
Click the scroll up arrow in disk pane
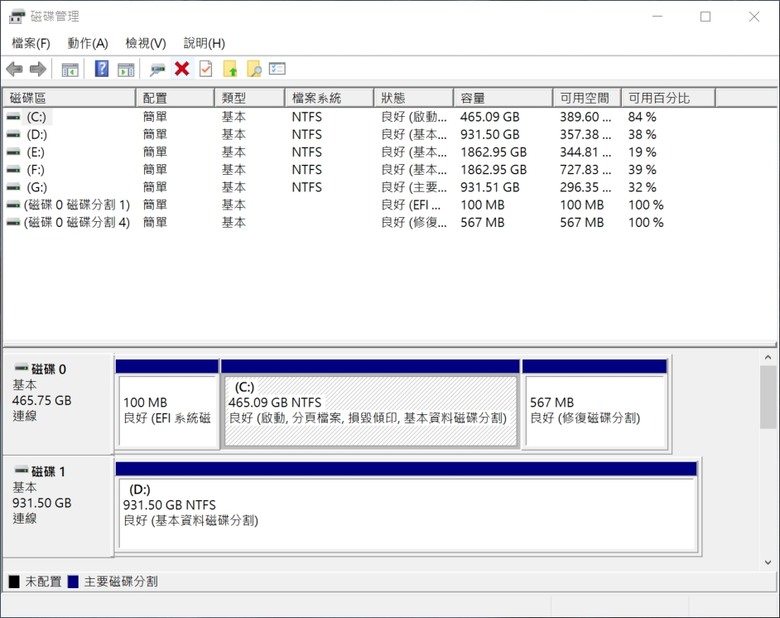(768, 358)
